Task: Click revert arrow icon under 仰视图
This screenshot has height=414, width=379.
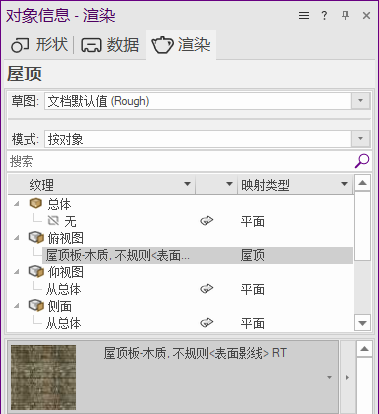Action: coord(207,289)
